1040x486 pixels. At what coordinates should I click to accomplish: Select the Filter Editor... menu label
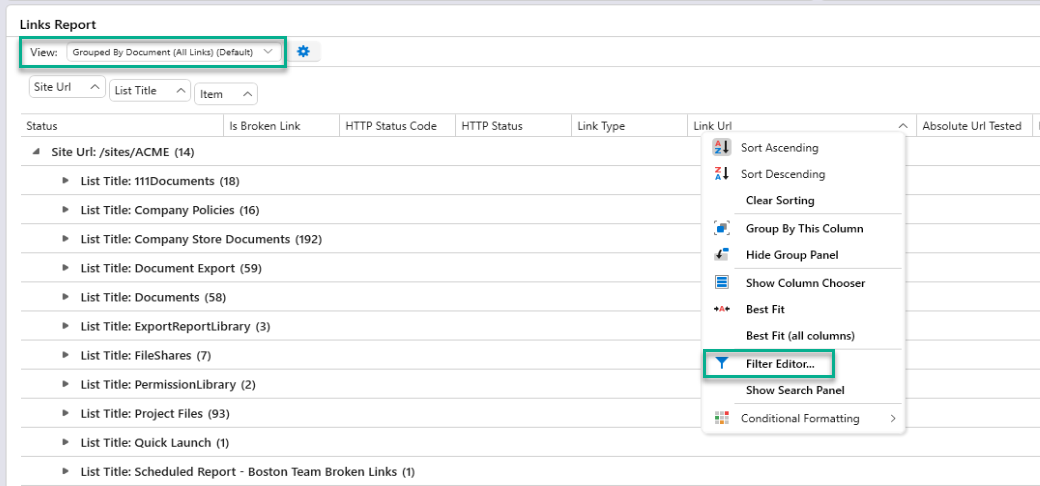780,363
